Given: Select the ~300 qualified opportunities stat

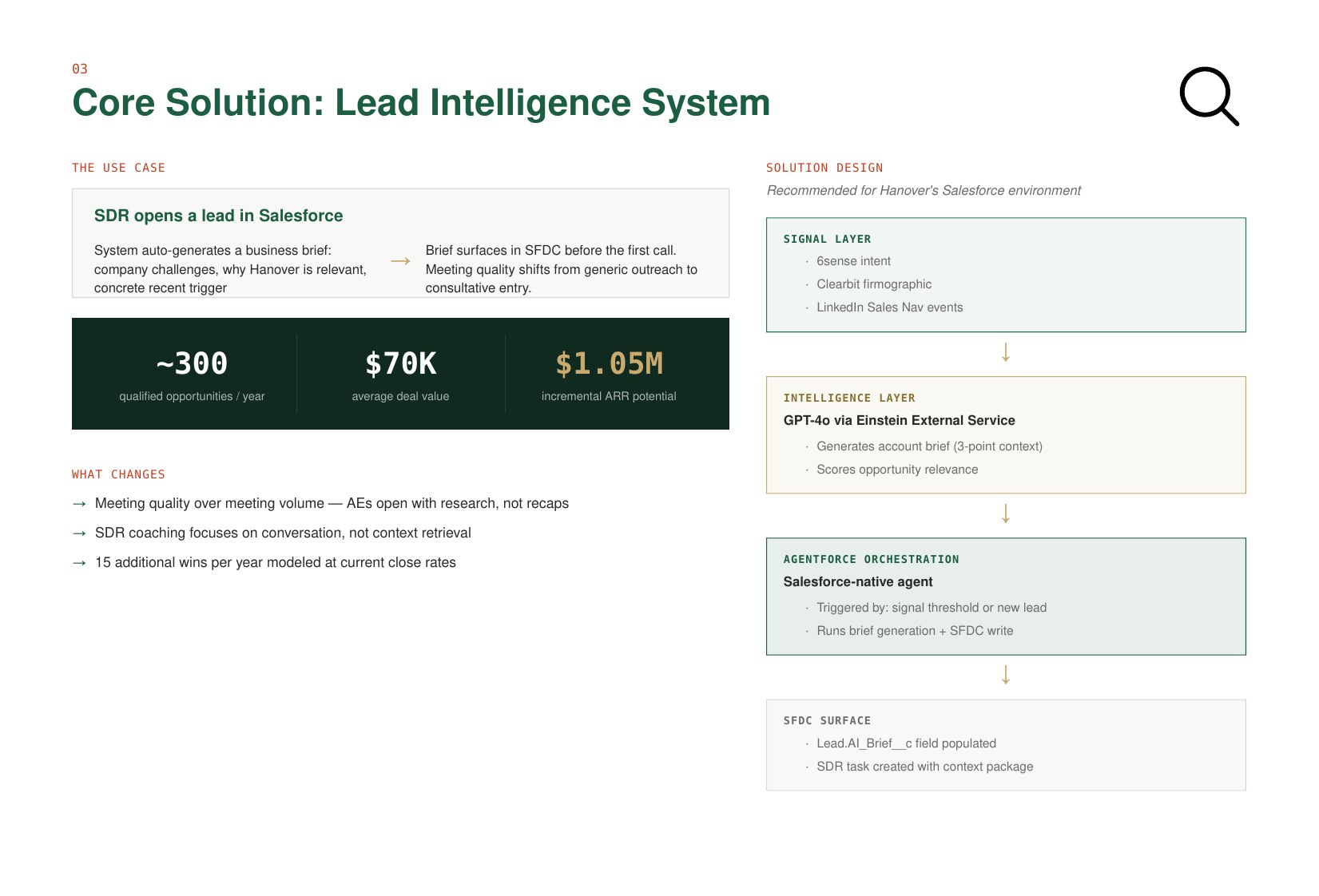Looking at the screenshot, I should [x=192, y=364].
